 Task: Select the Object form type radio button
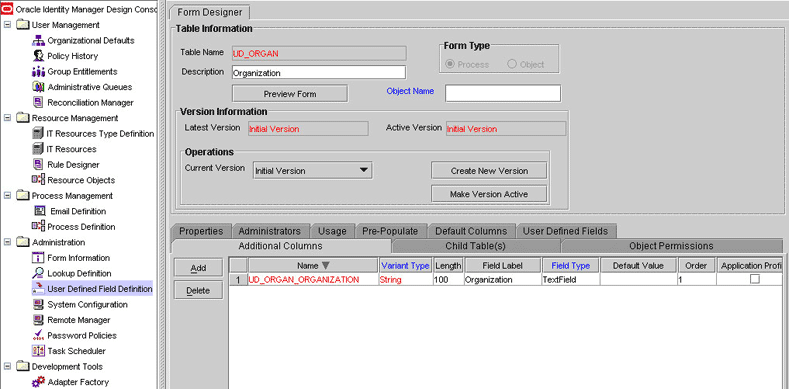(512, 64)
